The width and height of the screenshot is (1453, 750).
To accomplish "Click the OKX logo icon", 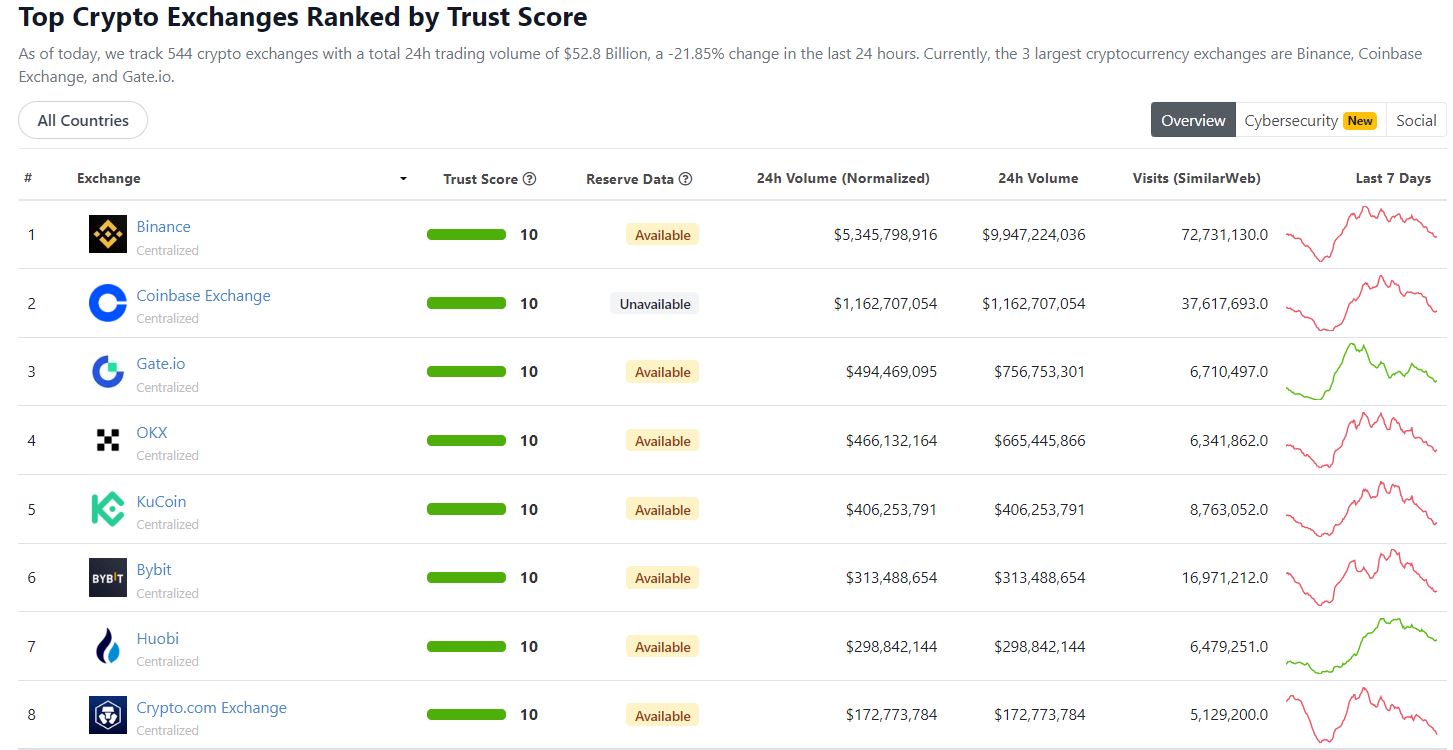I will 108,440.
